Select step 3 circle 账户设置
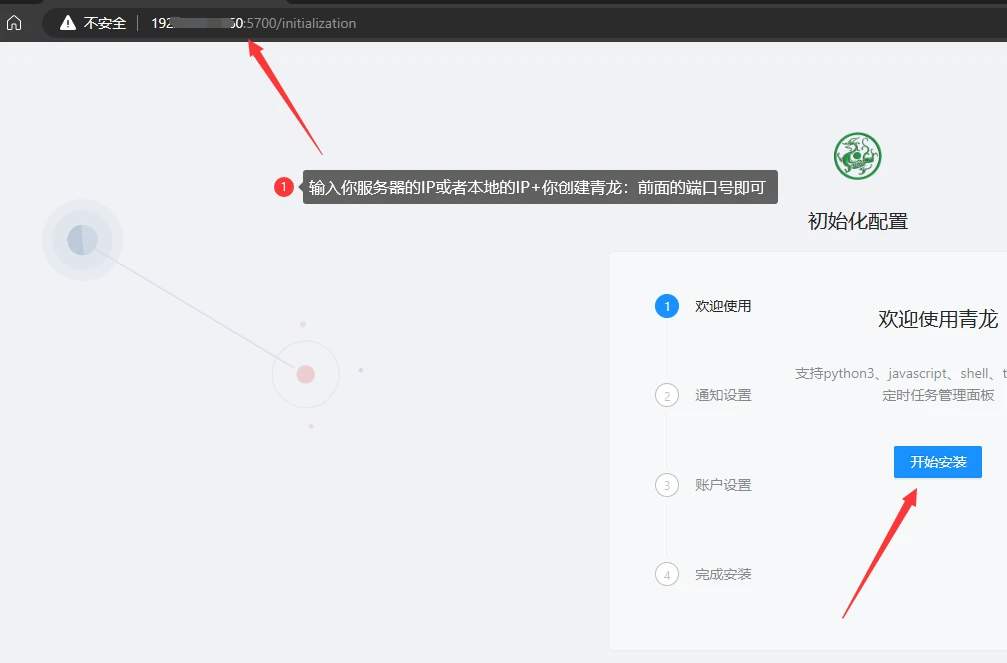The image size is (1007, 663). [x=667, y=485]
